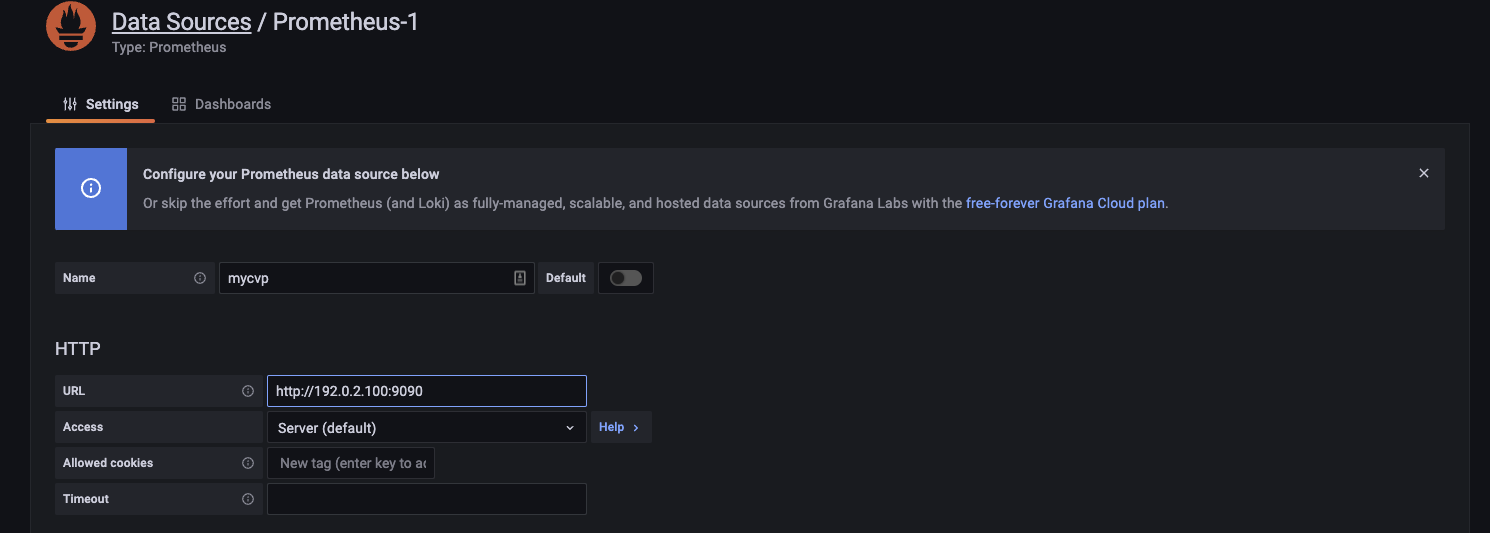Screen dimensions: 1490x533
Task: Open the Data Sources breadcrumb link
Action: [x=181, y=22]
